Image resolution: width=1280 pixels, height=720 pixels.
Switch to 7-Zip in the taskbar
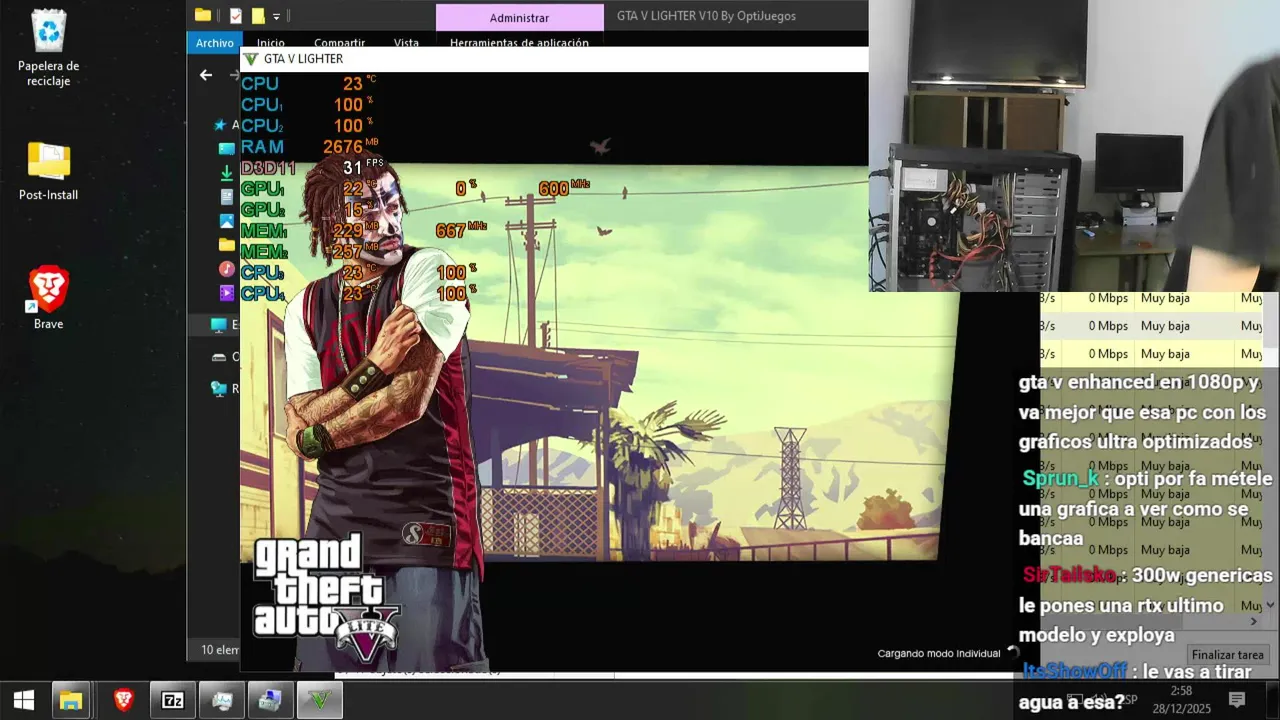tap(173, 700)
